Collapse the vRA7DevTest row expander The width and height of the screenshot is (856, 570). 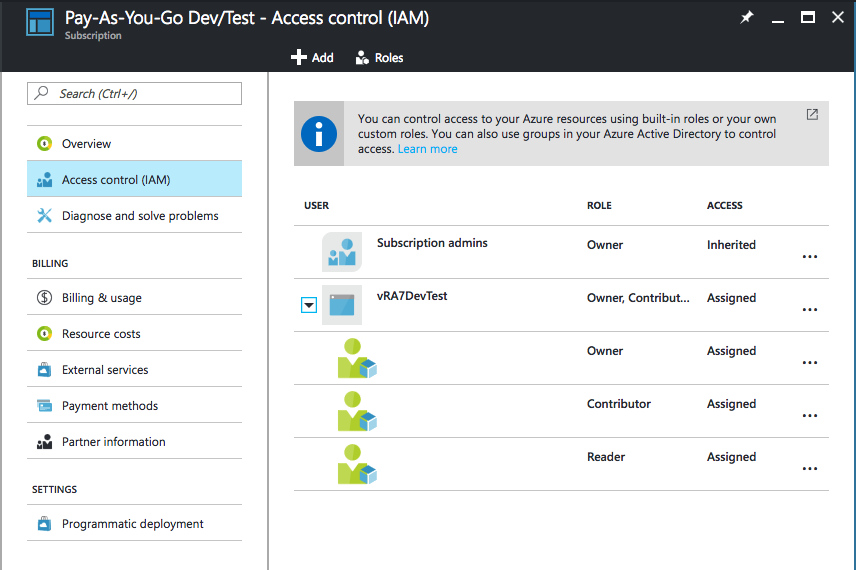click(x=309, y=305)
